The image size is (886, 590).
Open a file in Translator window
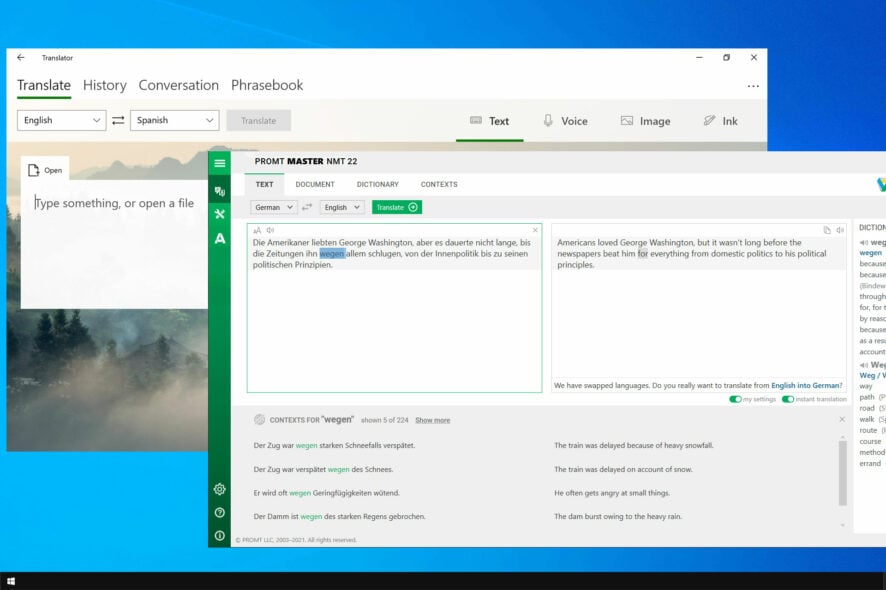point(45,170)
